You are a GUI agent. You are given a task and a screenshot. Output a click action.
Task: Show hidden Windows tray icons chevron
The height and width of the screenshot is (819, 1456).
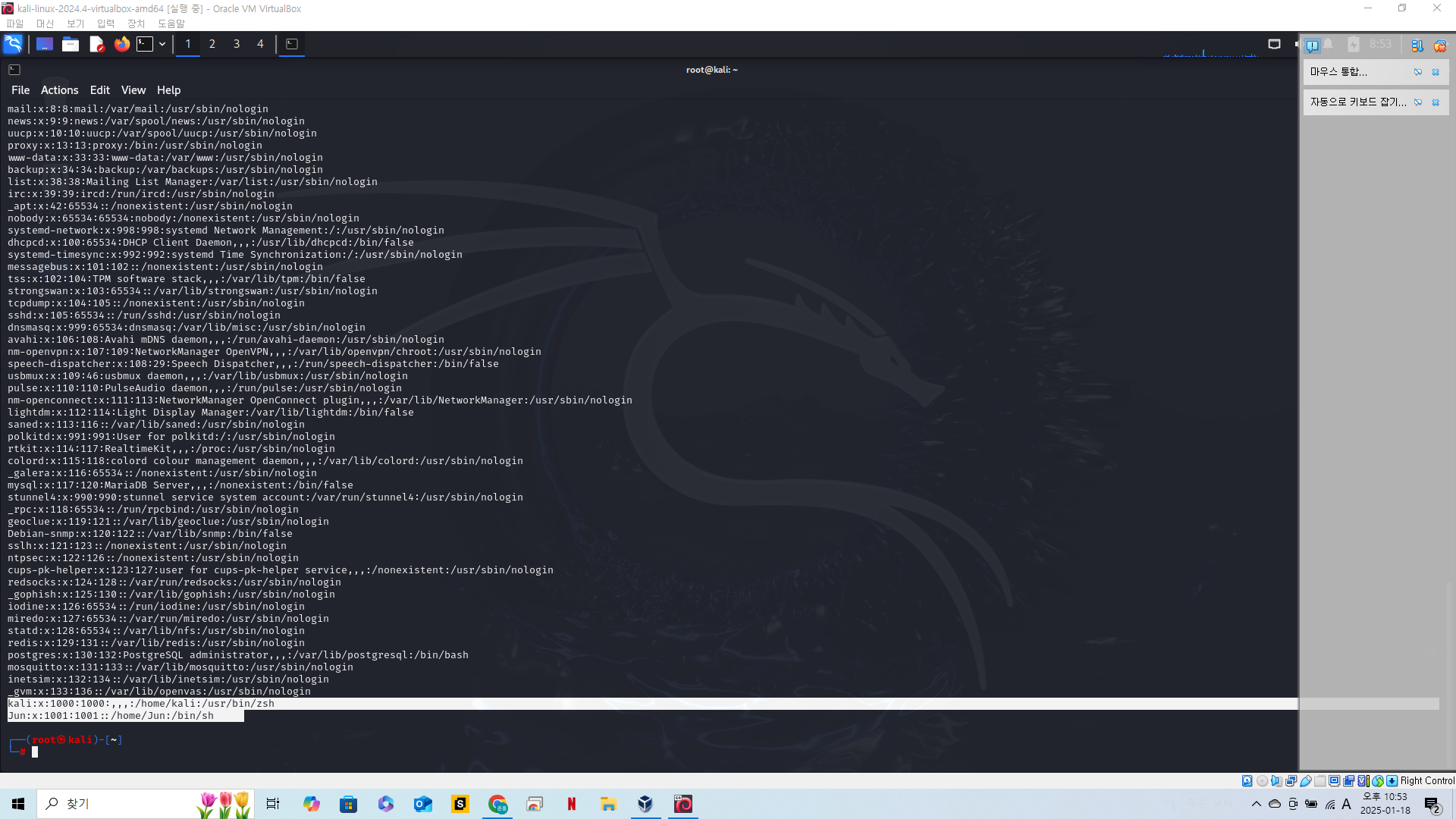(x=1256, y=804)
